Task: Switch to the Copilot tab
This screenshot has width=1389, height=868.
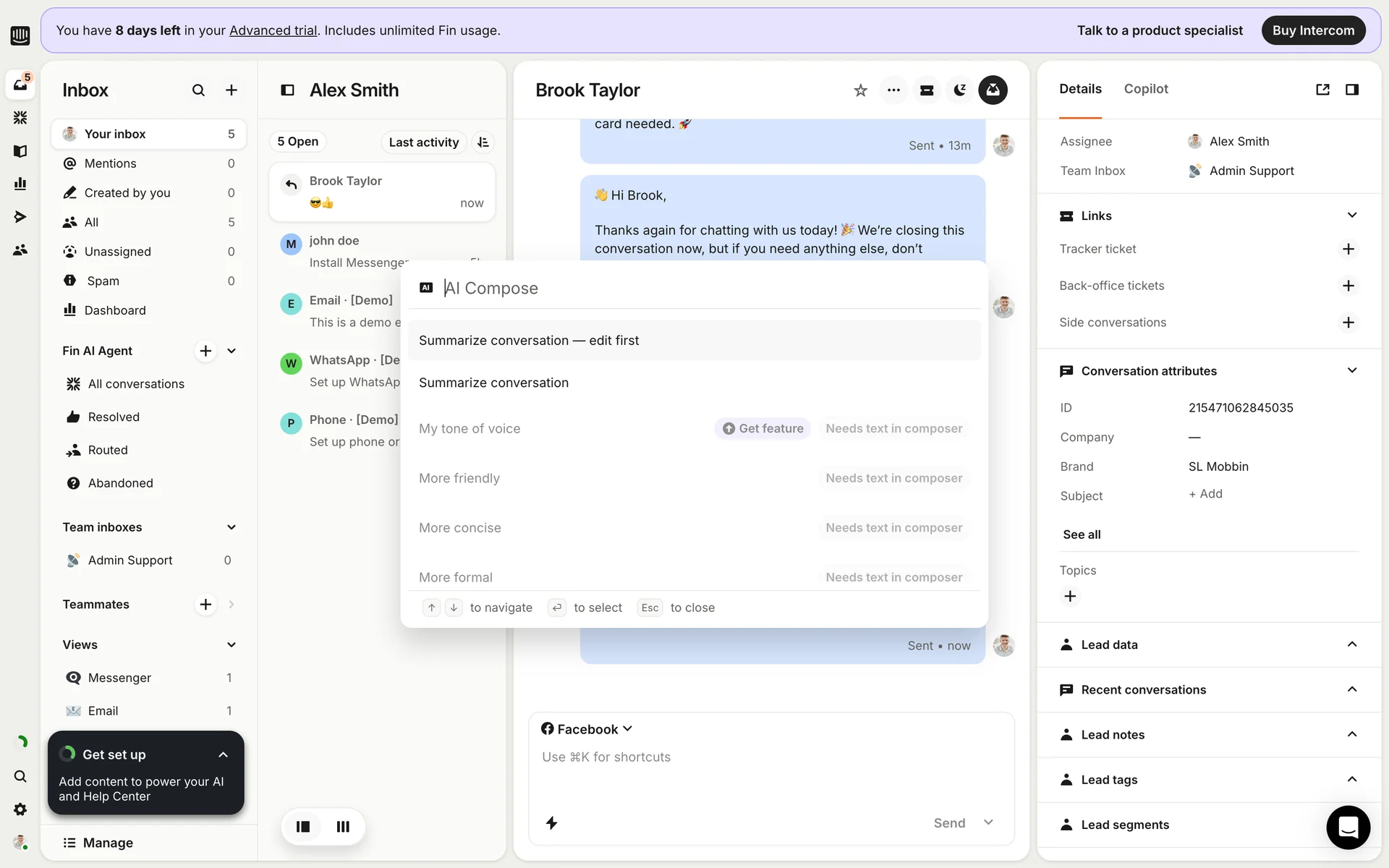Action: coord(1146,89)
